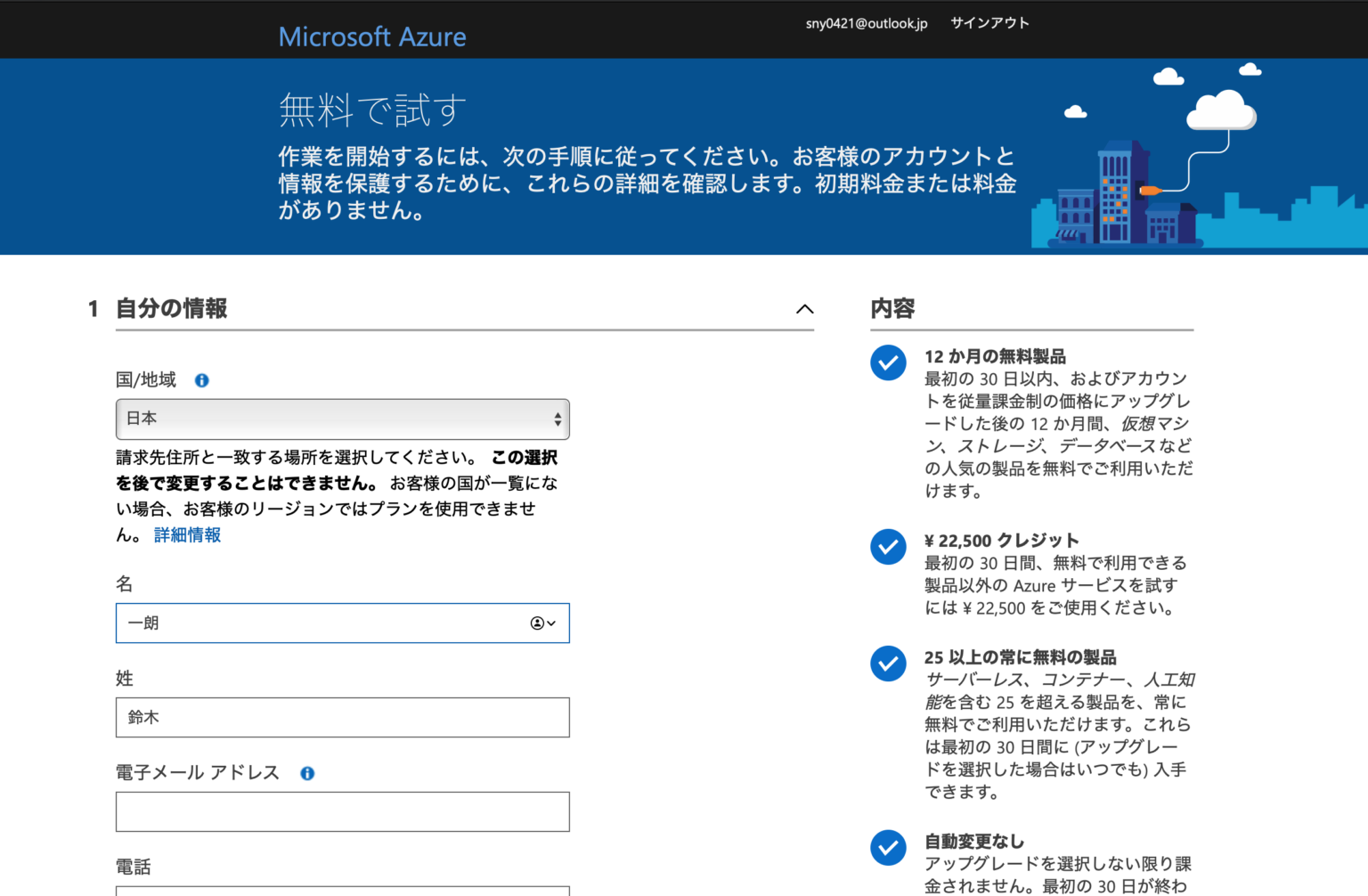The image size is (1368, 896).
Task: Click the info icon beside 電子メール アドレス
Action: click(x=307, y=773)
